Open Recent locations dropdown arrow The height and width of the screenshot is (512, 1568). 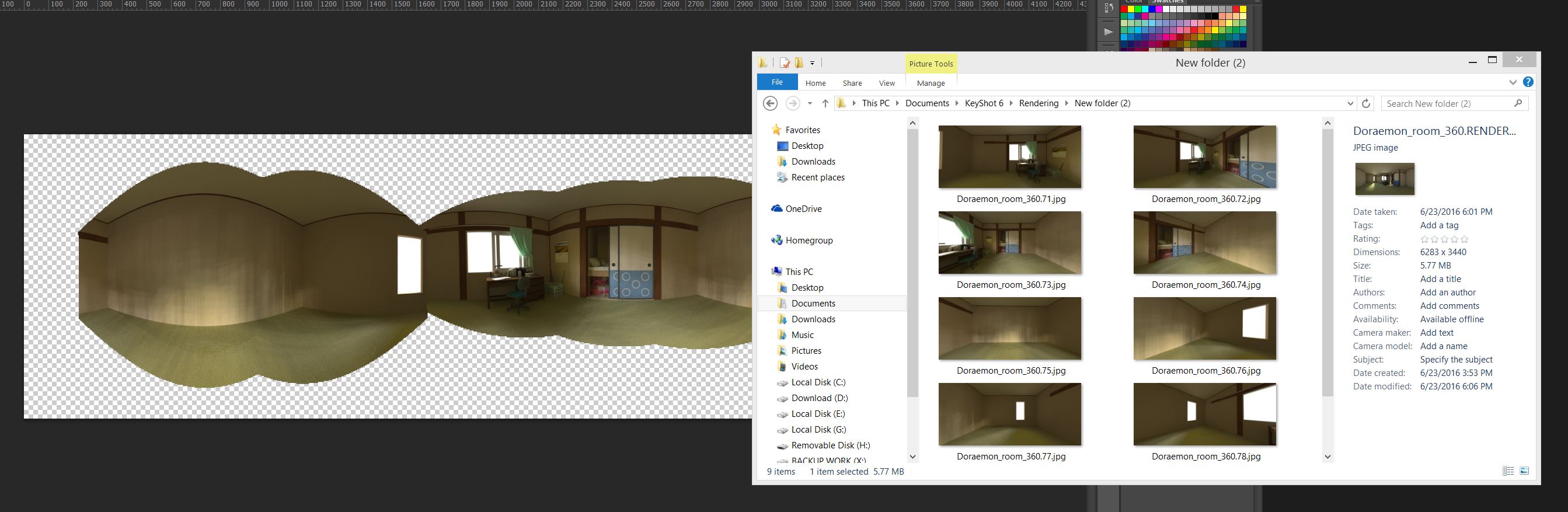[x=810, y=103]
